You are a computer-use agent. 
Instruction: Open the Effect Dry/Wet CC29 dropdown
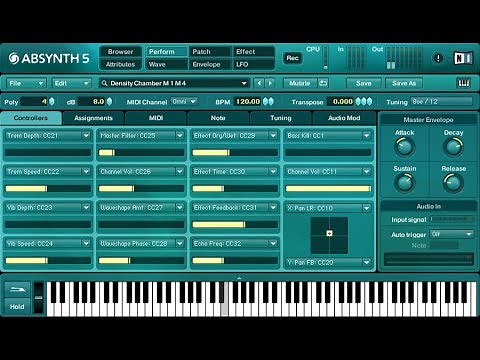click(x=273, y=136)
